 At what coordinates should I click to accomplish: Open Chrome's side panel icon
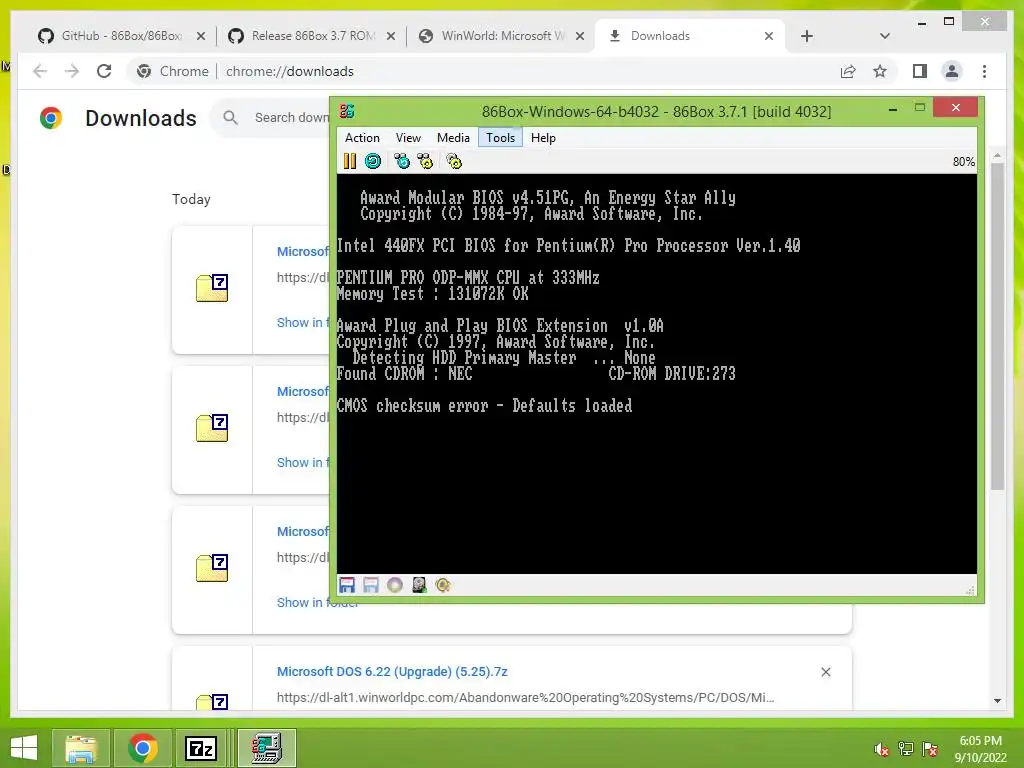(x=920, y=71)
